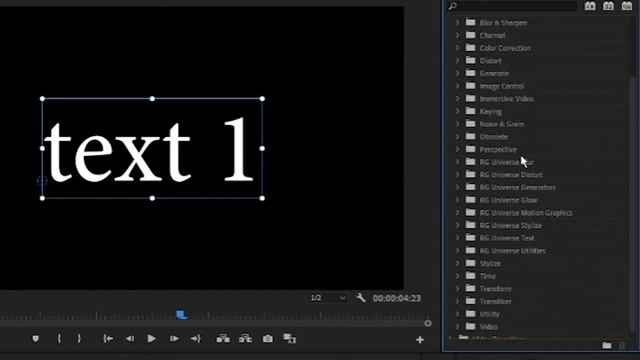This screenshot has height=360, width=640.
Task: Click the Color Correction folder icon
Action: [471, 47]
